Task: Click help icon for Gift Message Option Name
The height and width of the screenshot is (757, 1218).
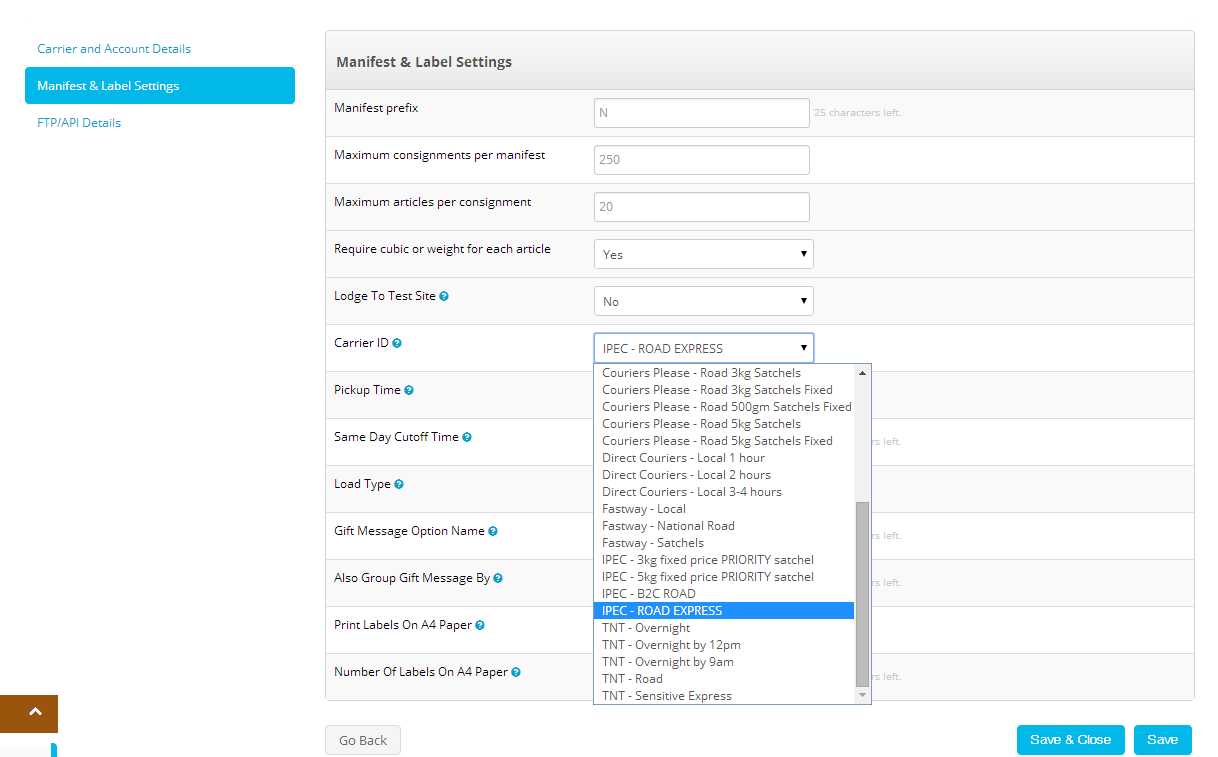Action: (x=493, y=532)
